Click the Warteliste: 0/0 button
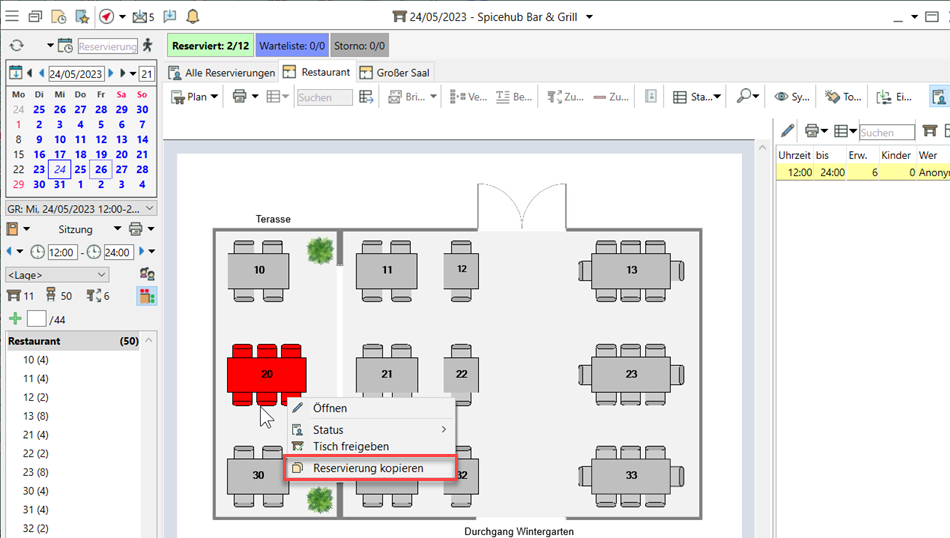 click(x=291, y=46)
